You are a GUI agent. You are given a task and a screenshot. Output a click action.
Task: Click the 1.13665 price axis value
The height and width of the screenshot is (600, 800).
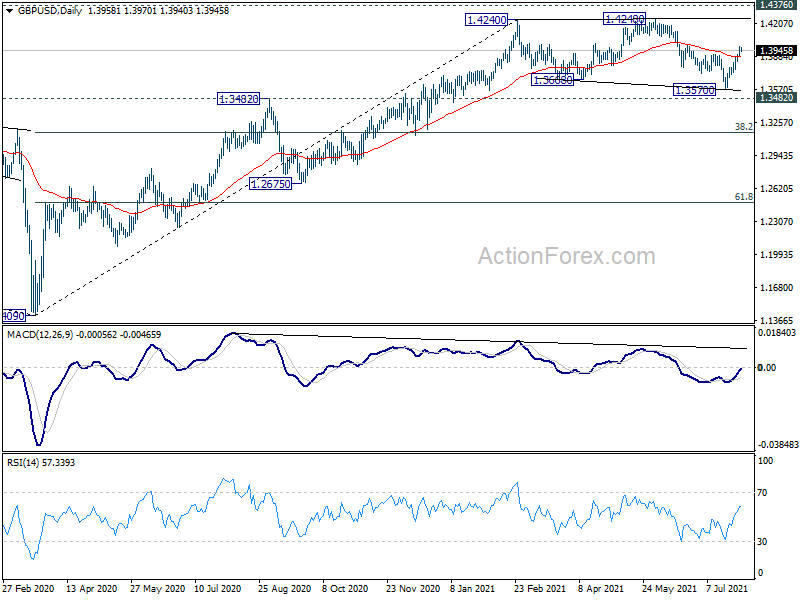click(x=777, y=320)
